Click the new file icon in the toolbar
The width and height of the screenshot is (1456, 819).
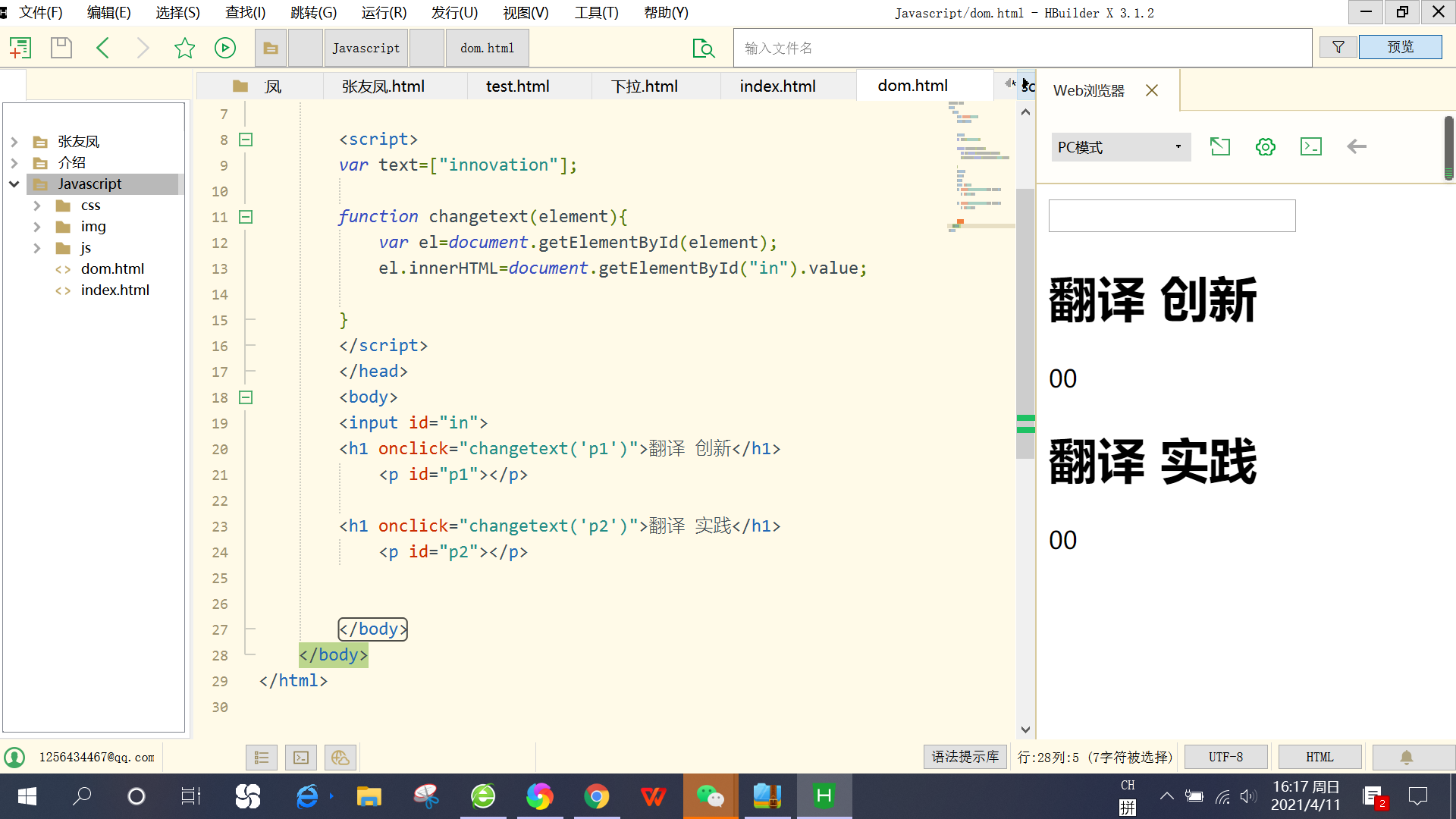[x=20, y=47]
